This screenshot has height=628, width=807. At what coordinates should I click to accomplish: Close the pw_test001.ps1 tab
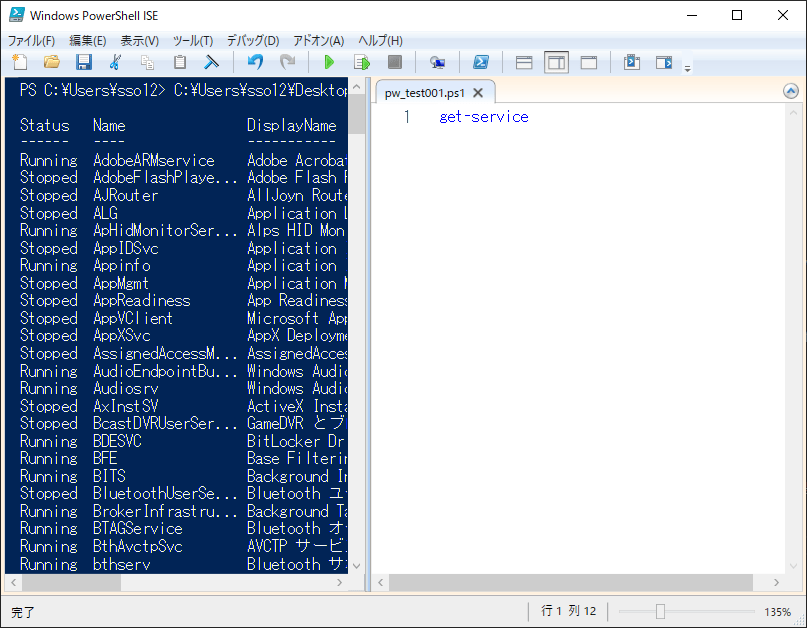pos(477,90)
